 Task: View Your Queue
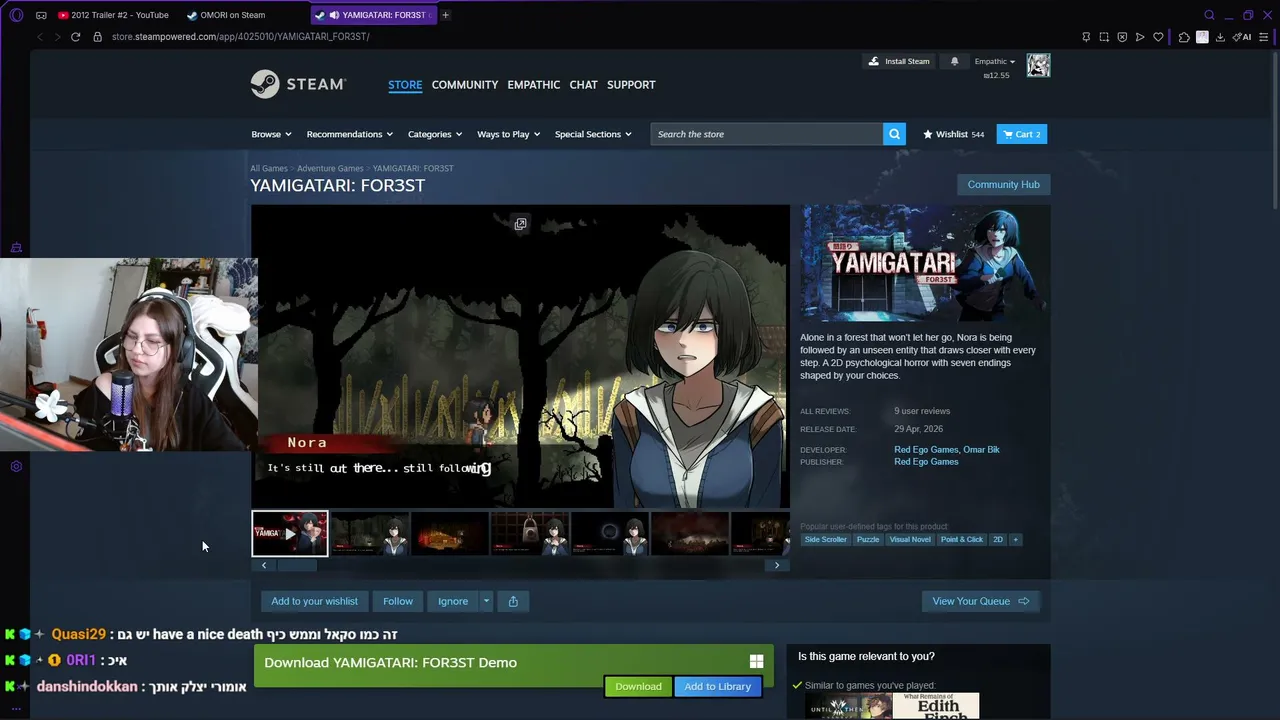(980, 601)
